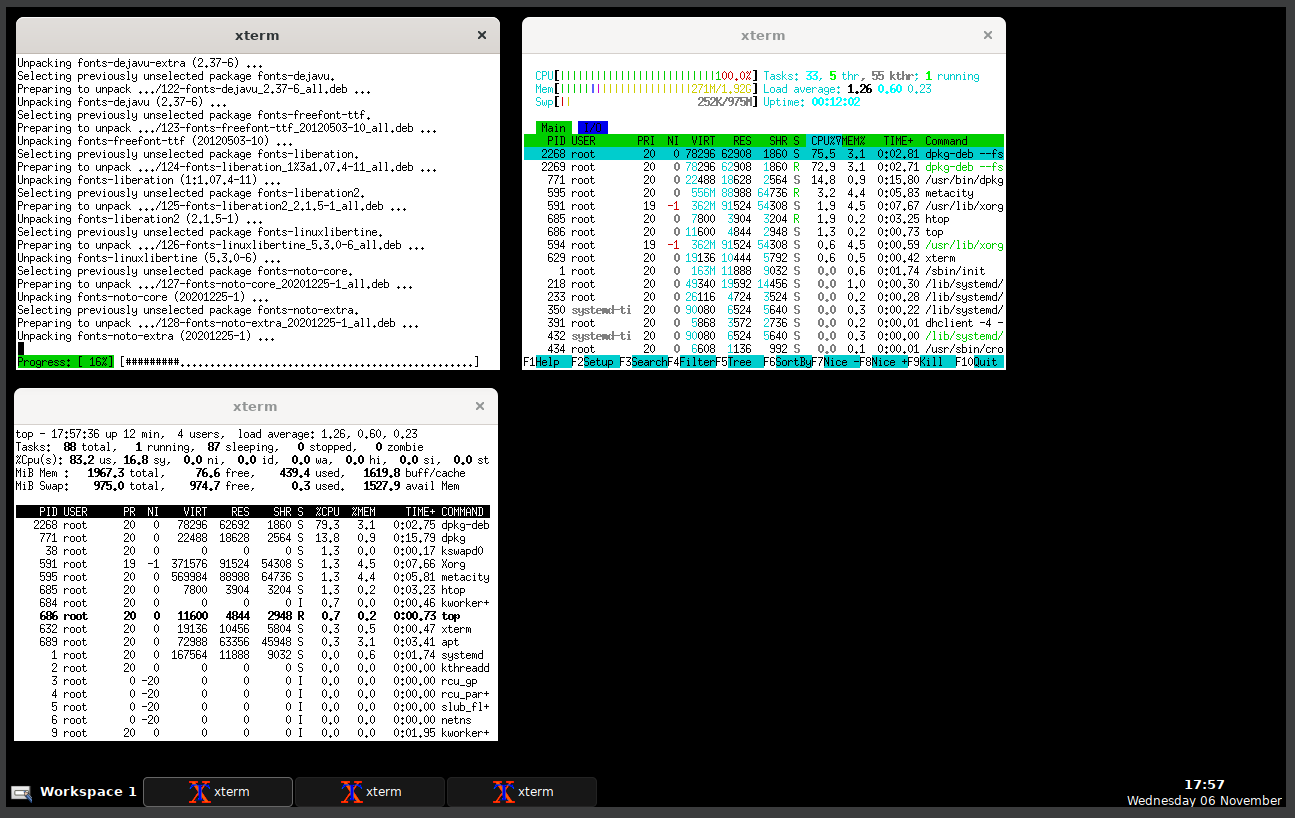
Task: Switch to the I/O tab in htop
Action: (591, 127)
